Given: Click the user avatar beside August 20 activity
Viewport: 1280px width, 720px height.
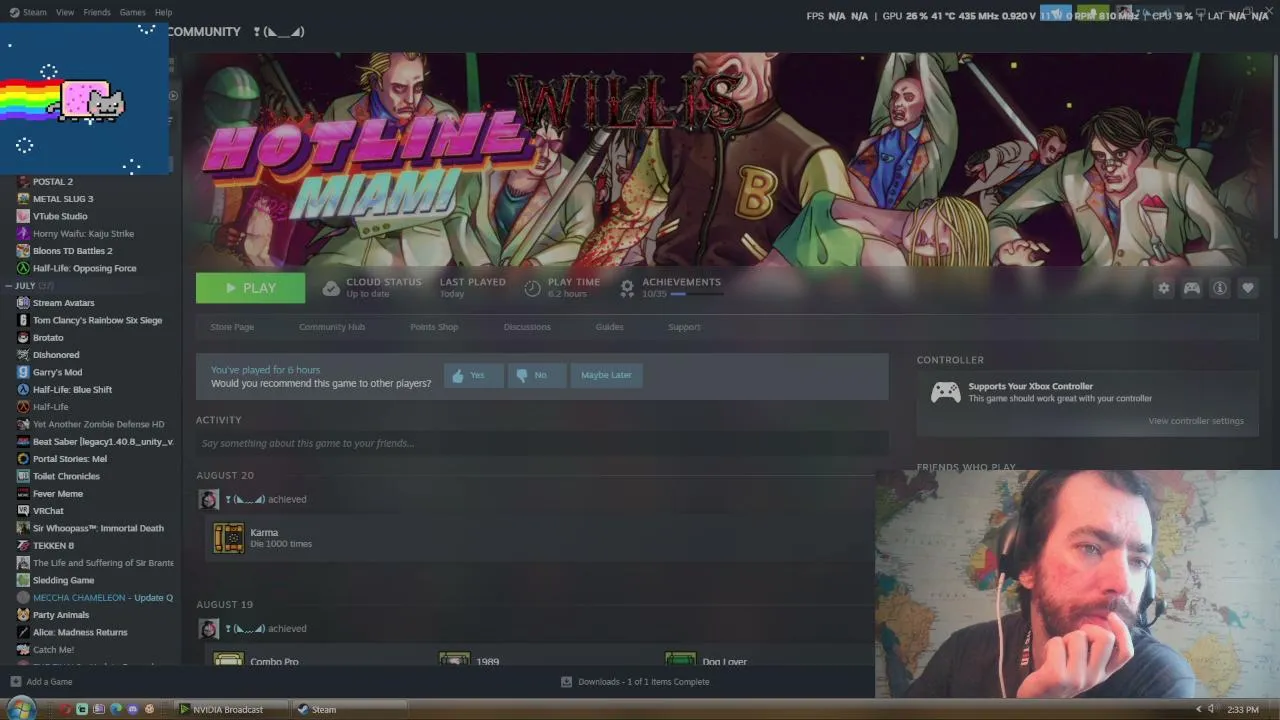Looking at the screenshot, I should (209, 500).
